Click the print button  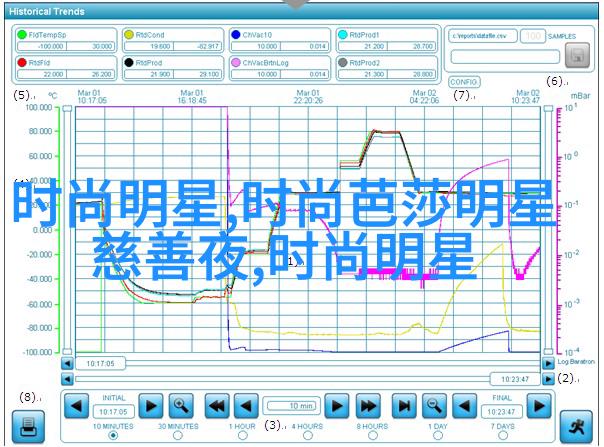point(28,427)
